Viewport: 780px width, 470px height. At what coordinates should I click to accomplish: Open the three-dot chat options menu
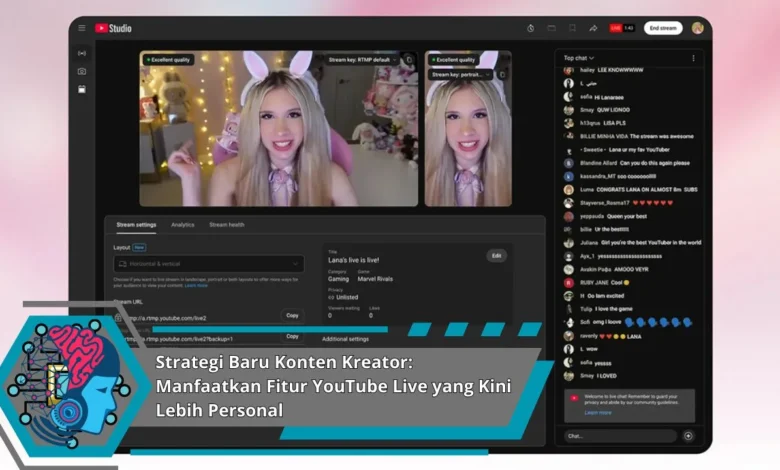pyautogui.click(x=693, y=58)
